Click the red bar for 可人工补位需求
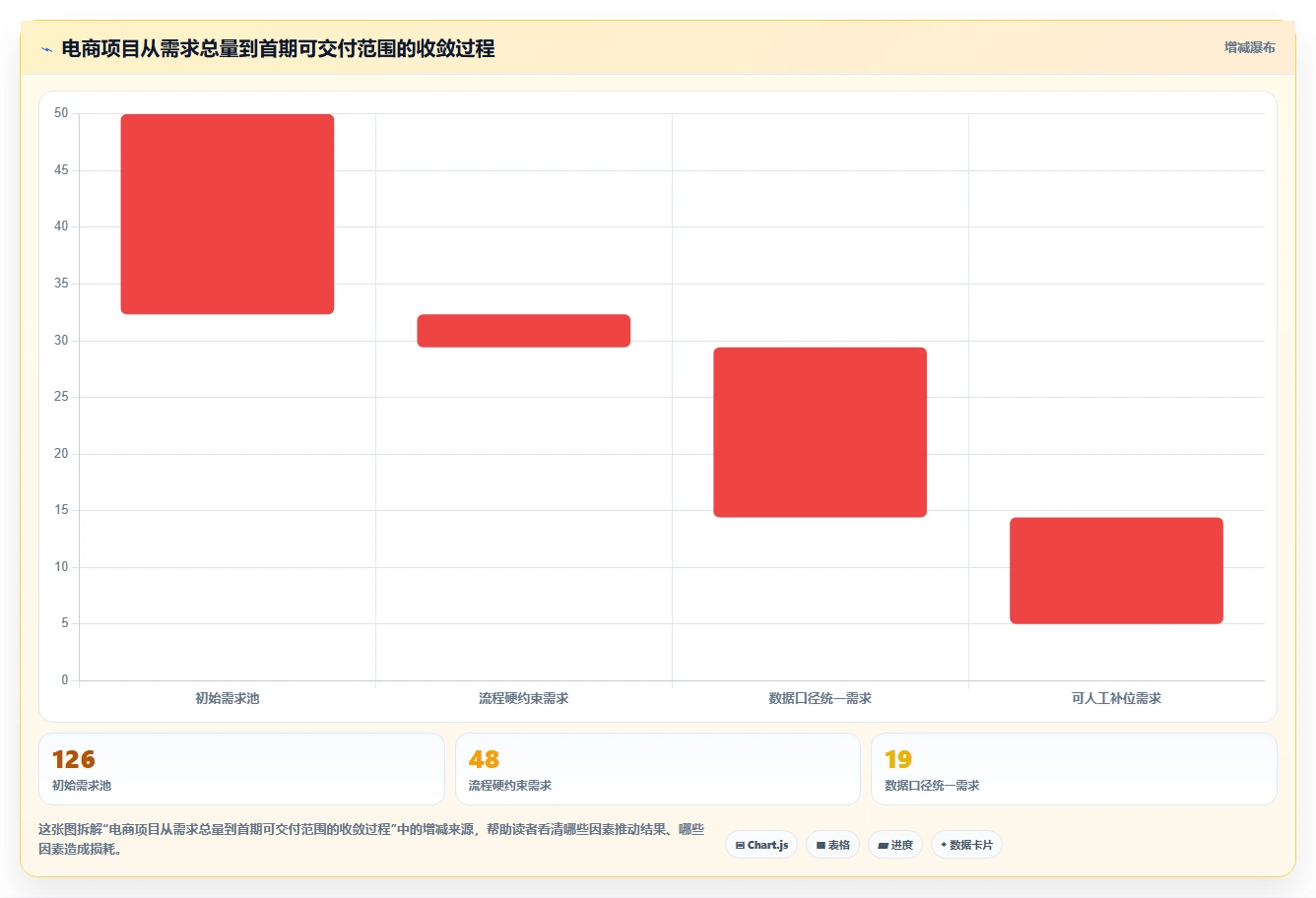The image size is (1316, 898). click(x=1116, y=571)
